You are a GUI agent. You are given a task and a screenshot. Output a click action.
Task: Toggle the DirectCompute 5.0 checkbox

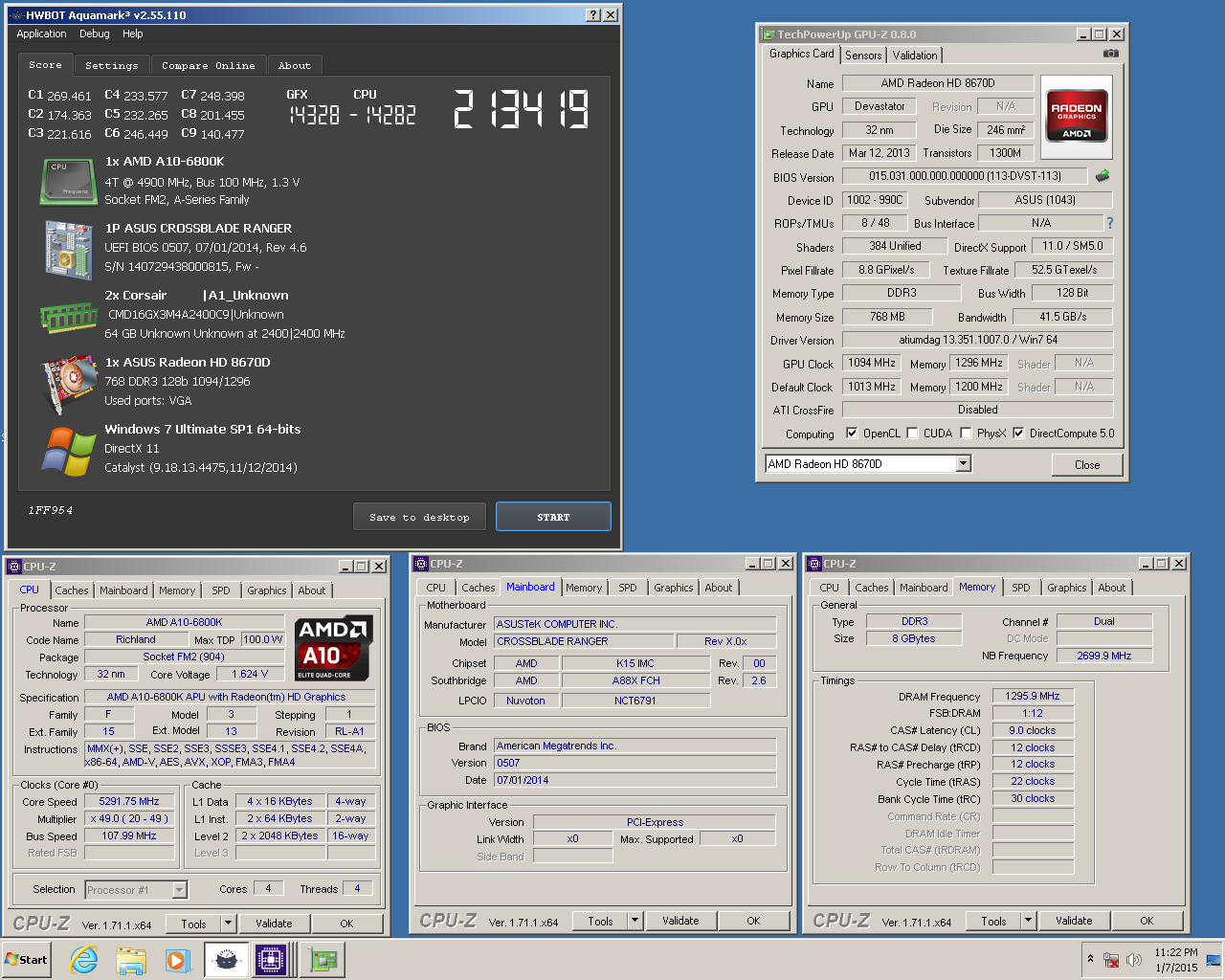[x=1018, y=434]
